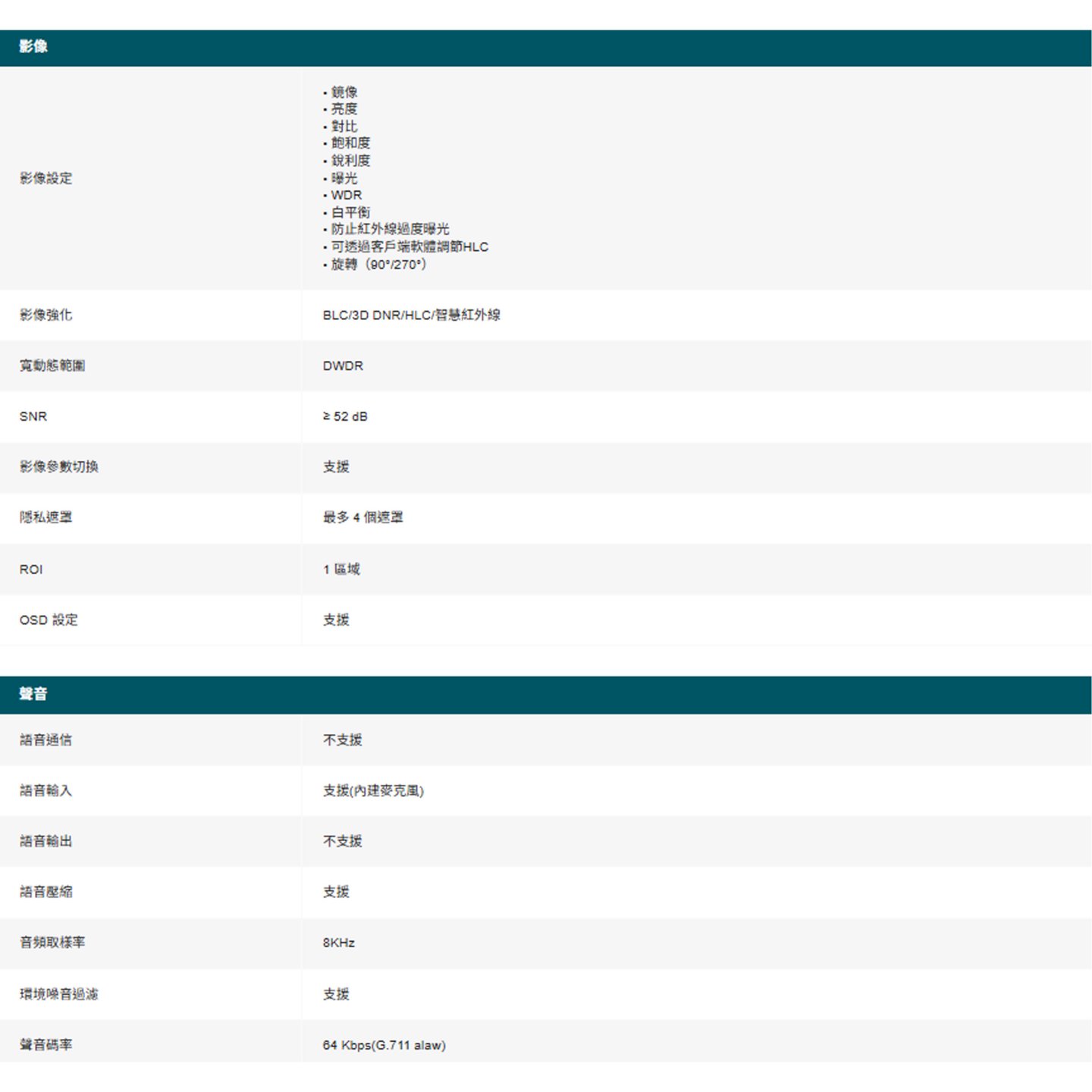The height and width of the screenshot is (1092, 1092).
Task: Click the 影像 section header
Action: click(33, 47)
